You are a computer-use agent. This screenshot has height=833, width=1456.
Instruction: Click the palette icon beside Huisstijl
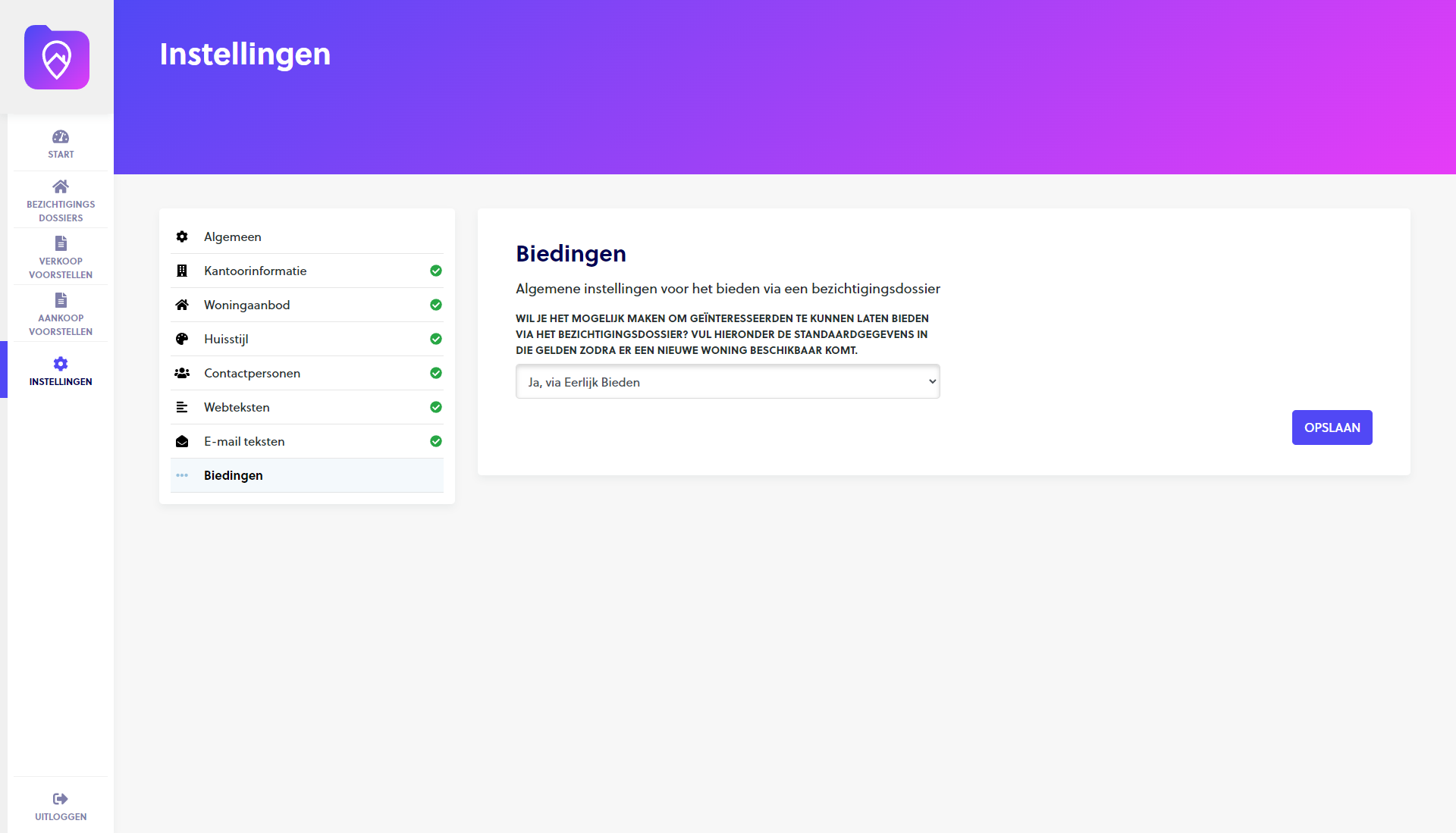click(x=182, y=339)
